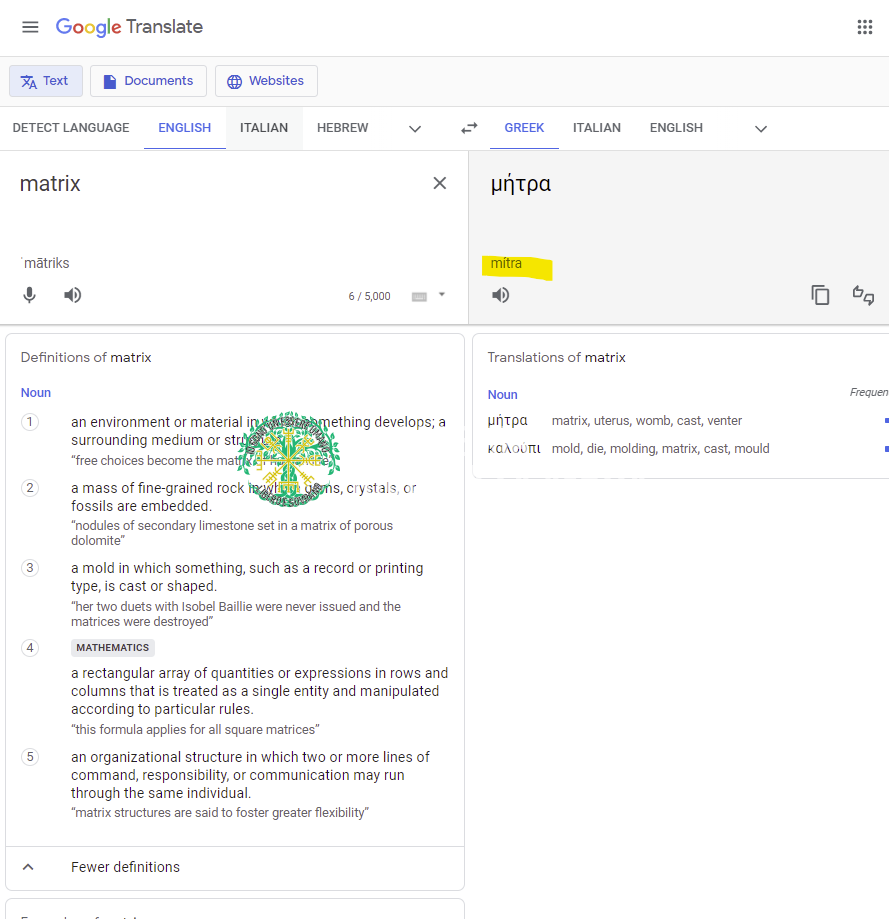Open the keyboard input tools dropdown
889x919 pixels.
click(441, 295)
